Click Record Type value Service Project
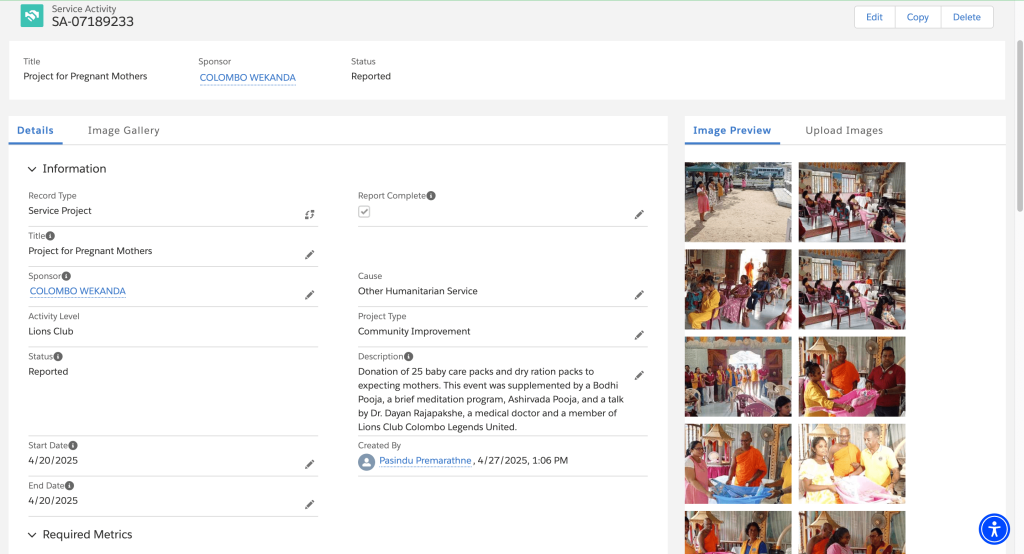Image resolution: width=1024 pixels, height=554 pixels. coord(59,211)
